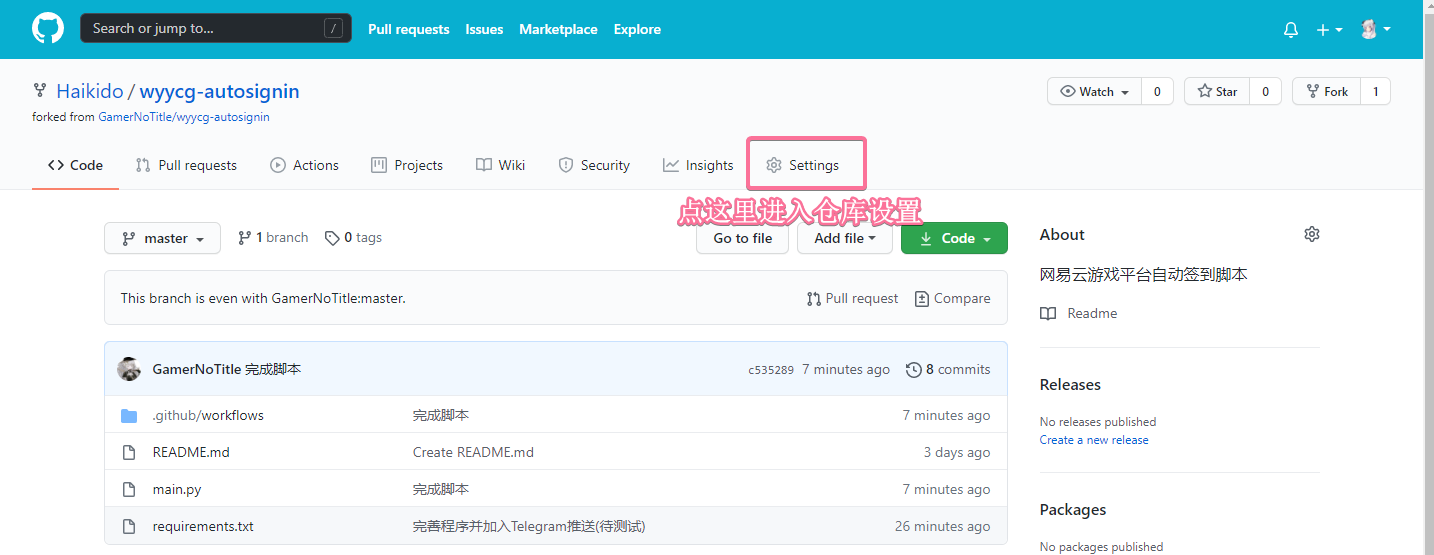This screenshot has width=1434, height=555.
Task: Open the GitHub Octocat home logo
Action: 48,29
